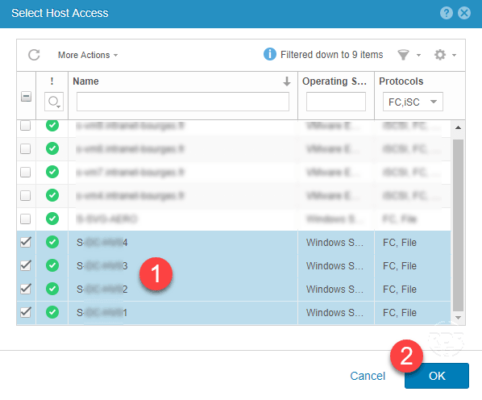Viewport: 482px width, 400px height.
Task: Check the s-vm4 row checkbox
Action: click(x=26, y=195)
